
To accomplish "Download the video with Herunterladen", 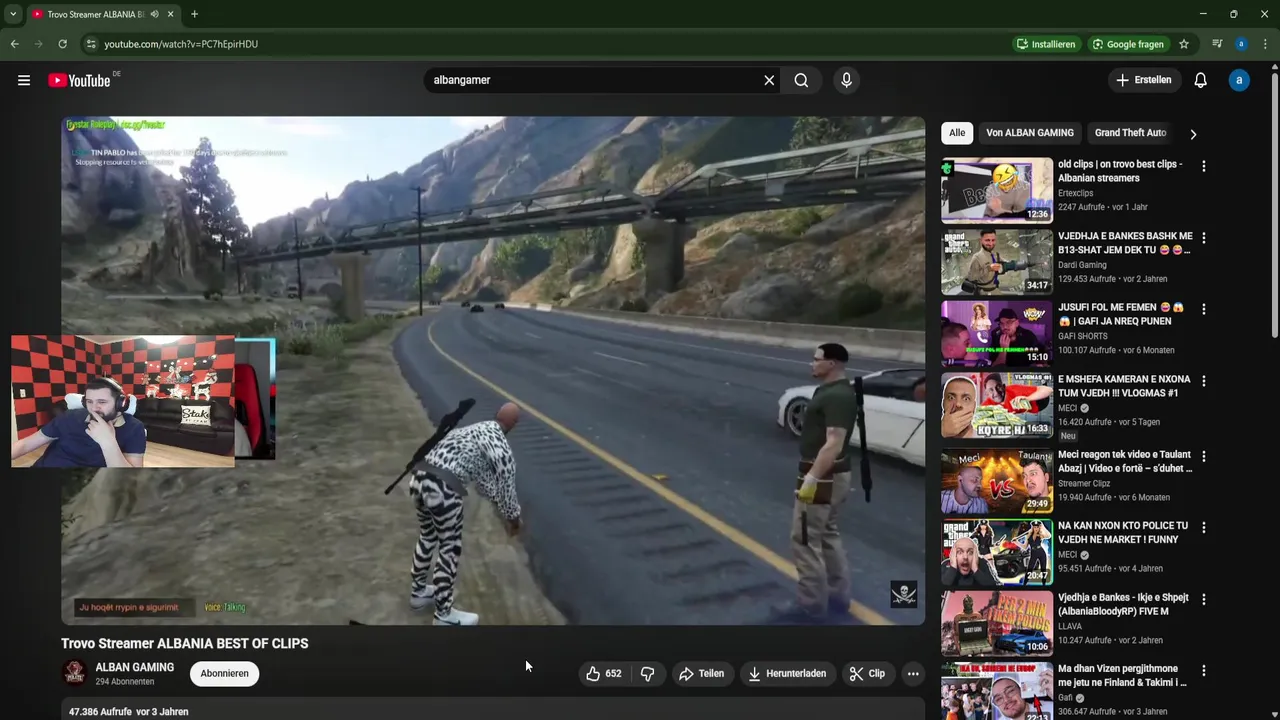I will [787, 673].
